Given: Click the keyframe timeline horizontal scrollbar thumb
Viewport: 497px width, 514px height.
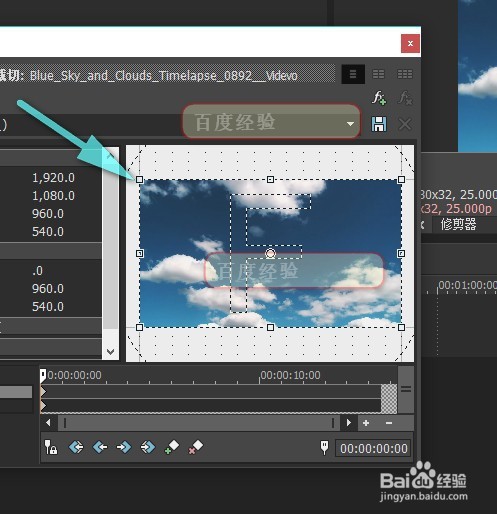Looking at the screenshot, I should click(x=199, y=423).
